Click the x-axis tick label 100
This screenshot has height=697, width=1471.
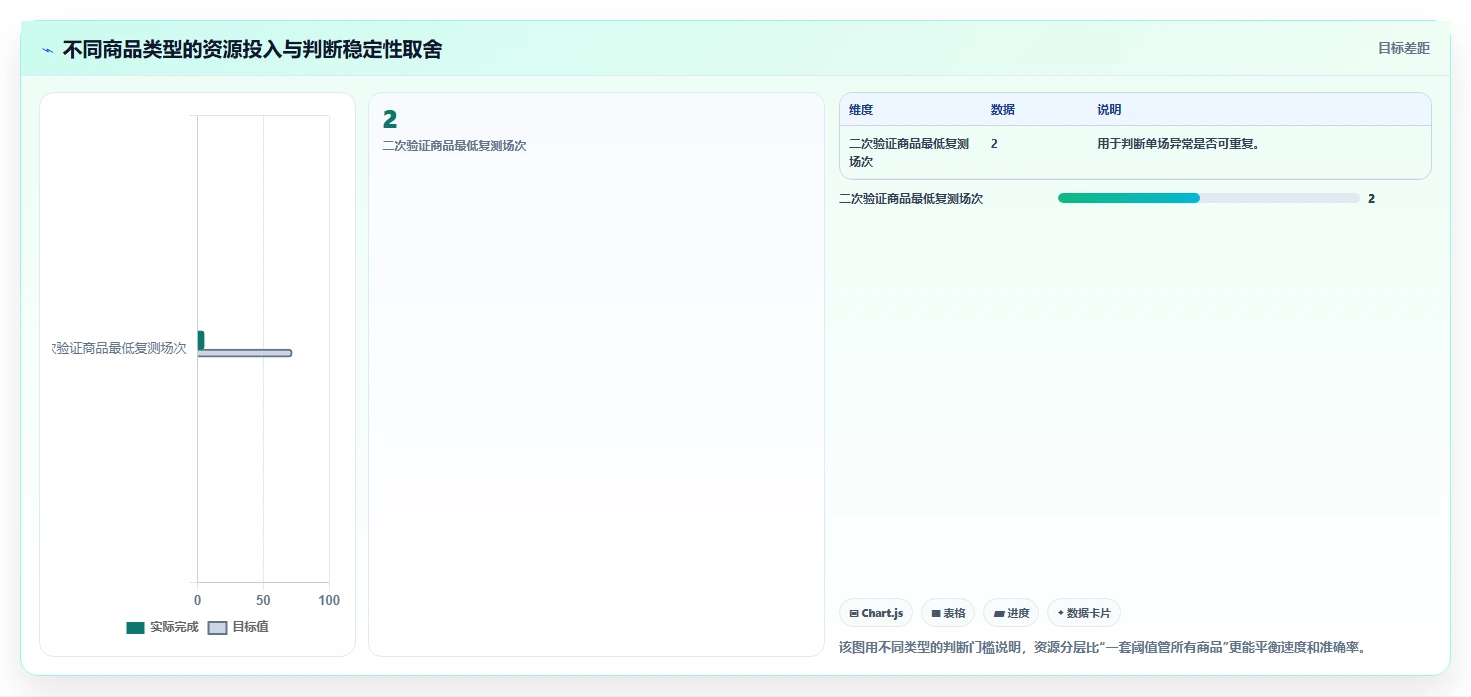(329, 601)
